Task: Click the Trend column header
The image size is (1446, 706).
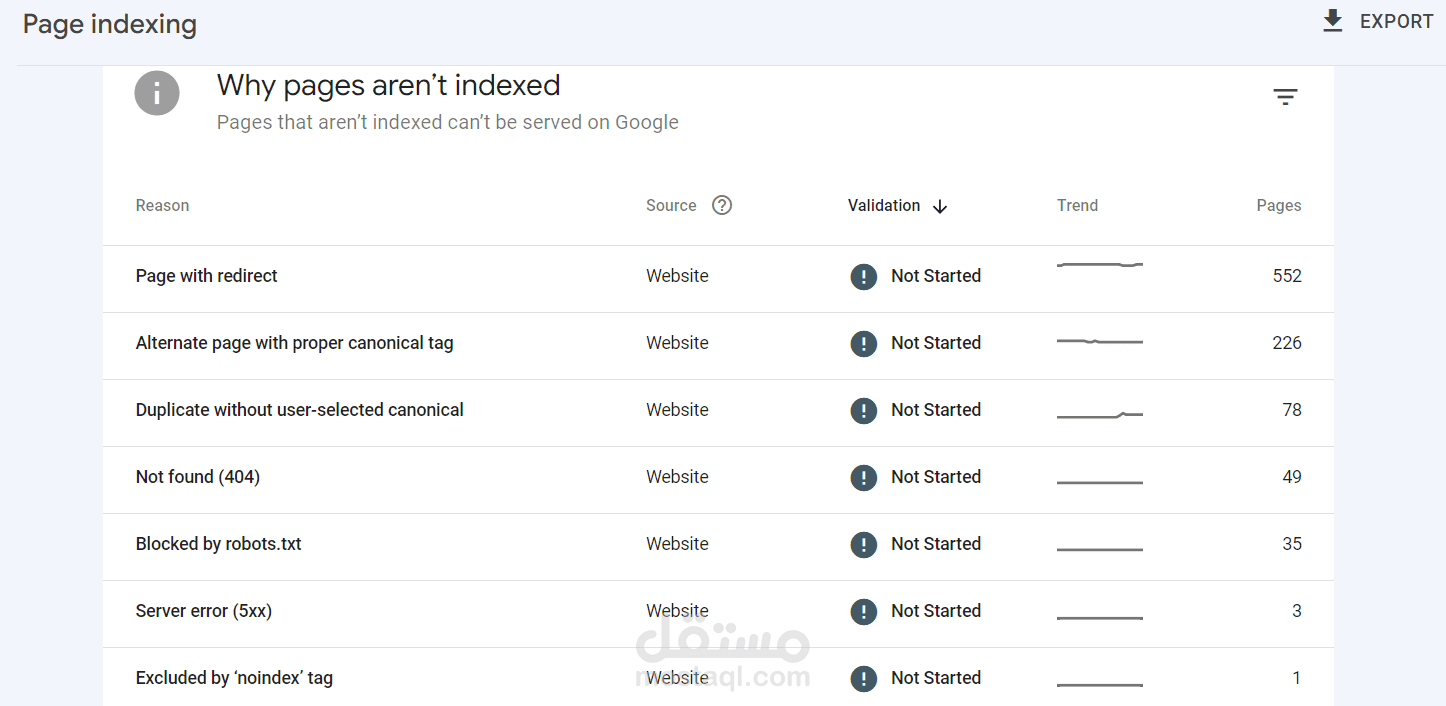Action: tap(1077, 205)
